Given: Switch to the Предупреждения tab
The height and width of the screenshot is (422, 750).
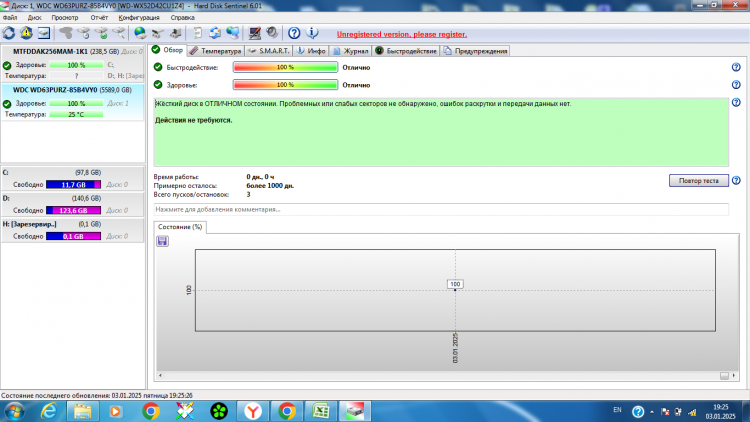Looking at the screenshot, I should pyautogui.click(x=475, y=51).
